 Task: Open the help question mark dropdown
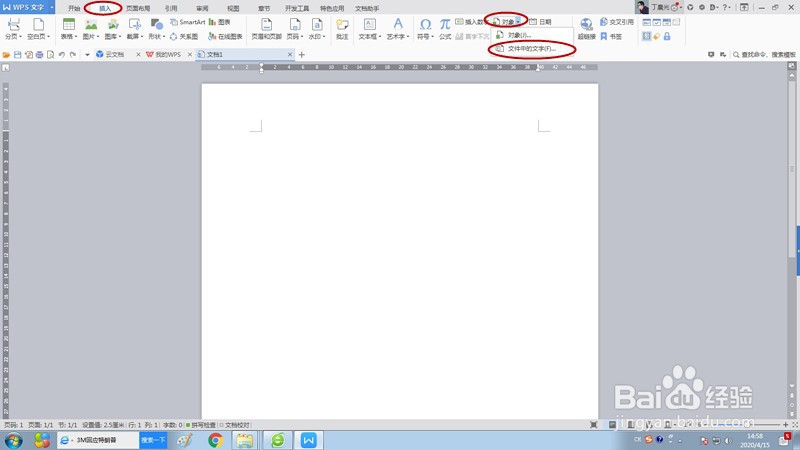[x=726, y=7]
